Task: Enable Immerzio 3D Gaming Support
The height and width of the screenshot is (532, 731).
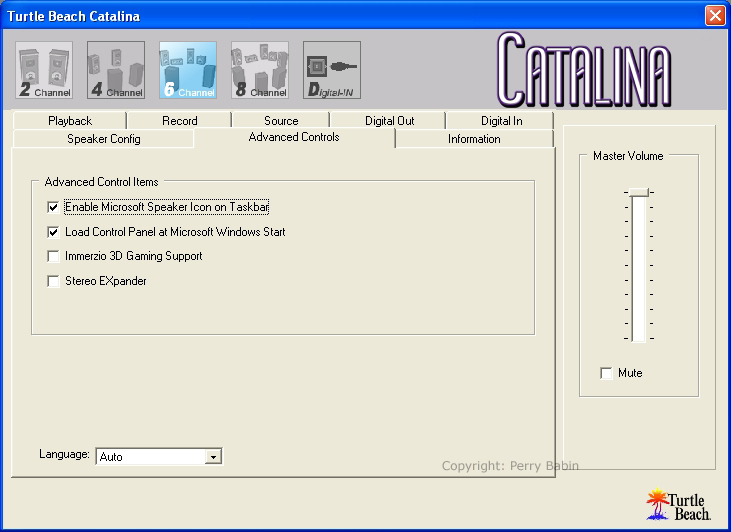Action: coord(54,257)
